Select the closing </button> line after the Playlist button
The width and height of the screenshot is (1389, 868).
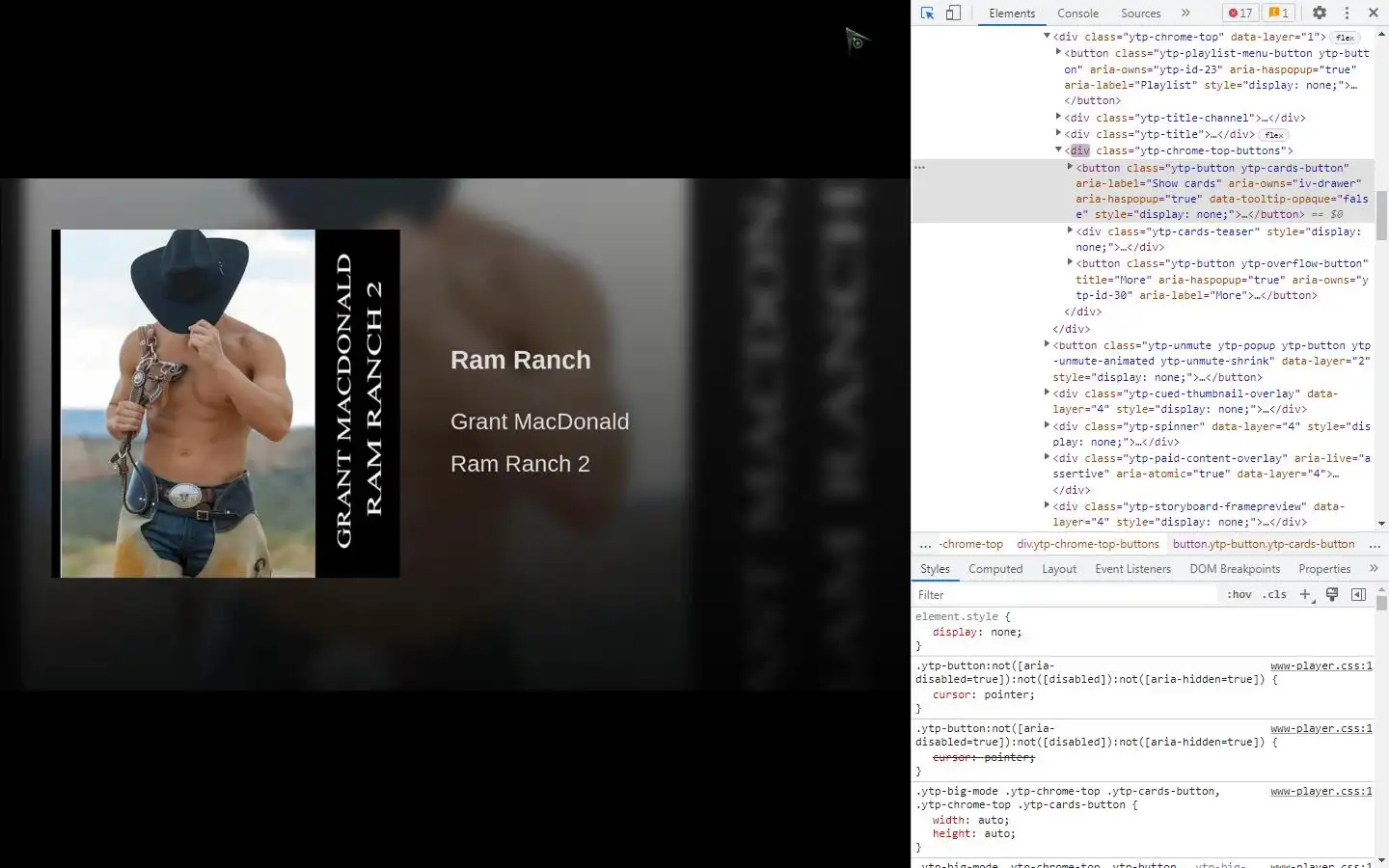1092,101
